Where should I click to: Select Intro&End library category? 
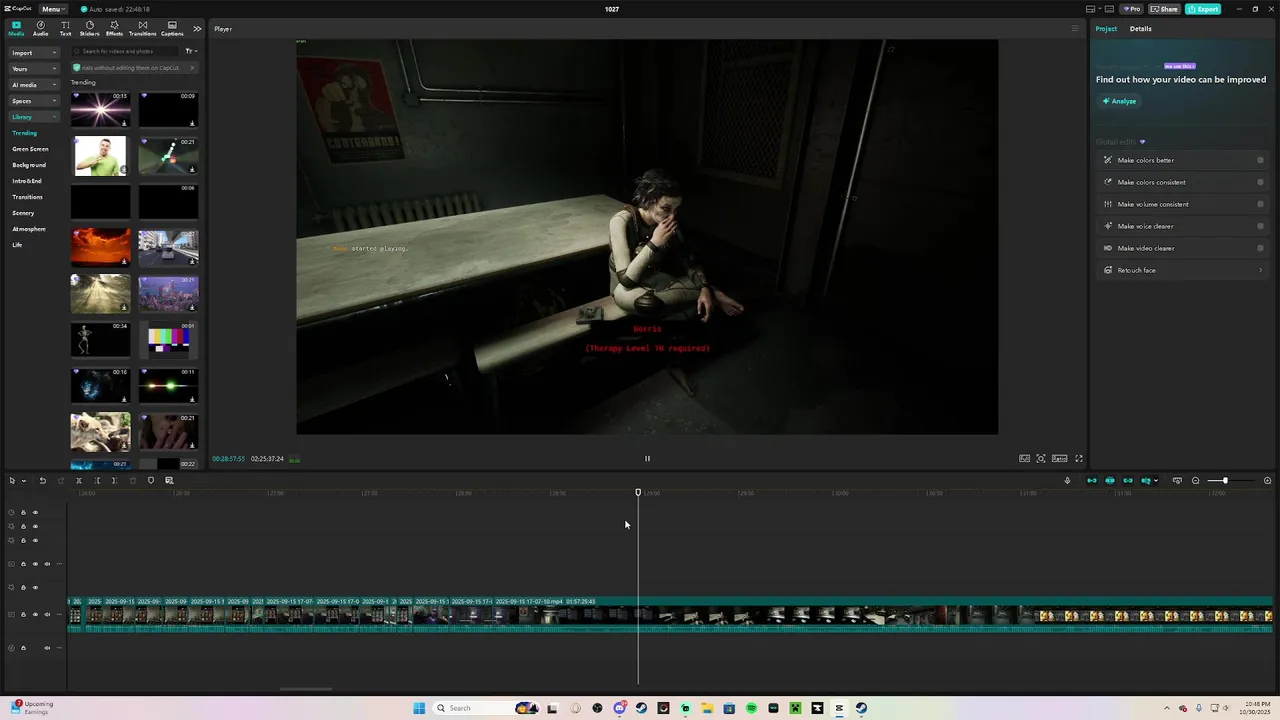27,181
